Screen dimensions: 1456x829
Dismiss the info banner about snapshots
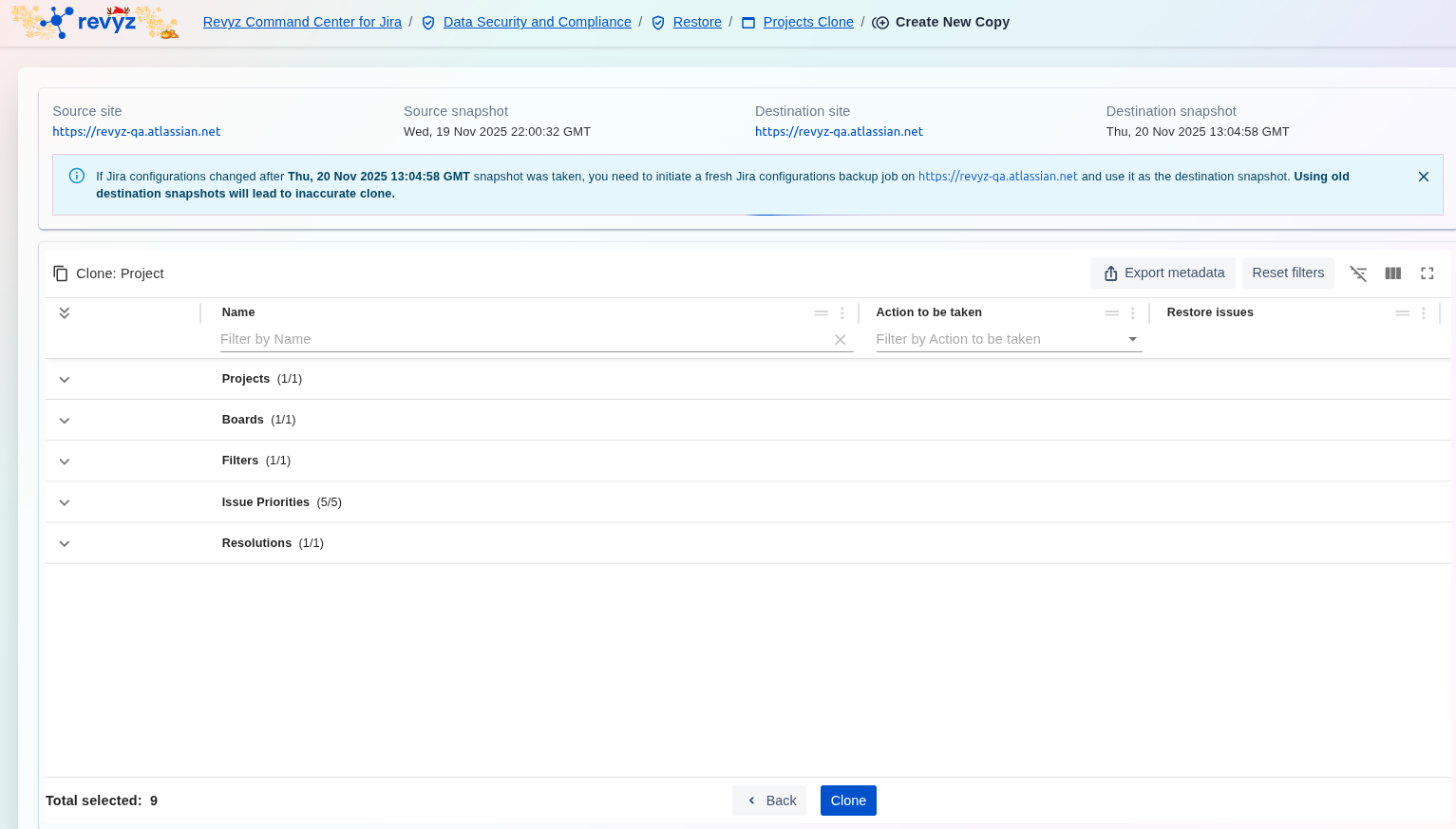tap(1423, 177)
